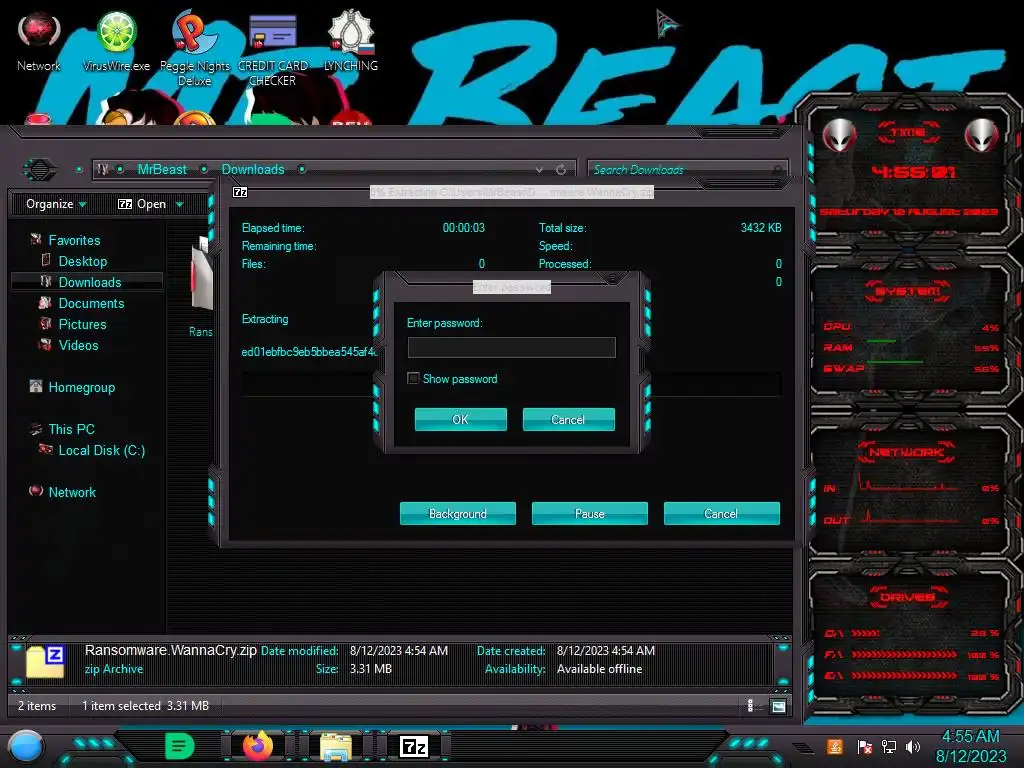This screenshot has height=768, width=1024.
Task: Open Firefox from the taskbar
Action: (x=258, y=746)
